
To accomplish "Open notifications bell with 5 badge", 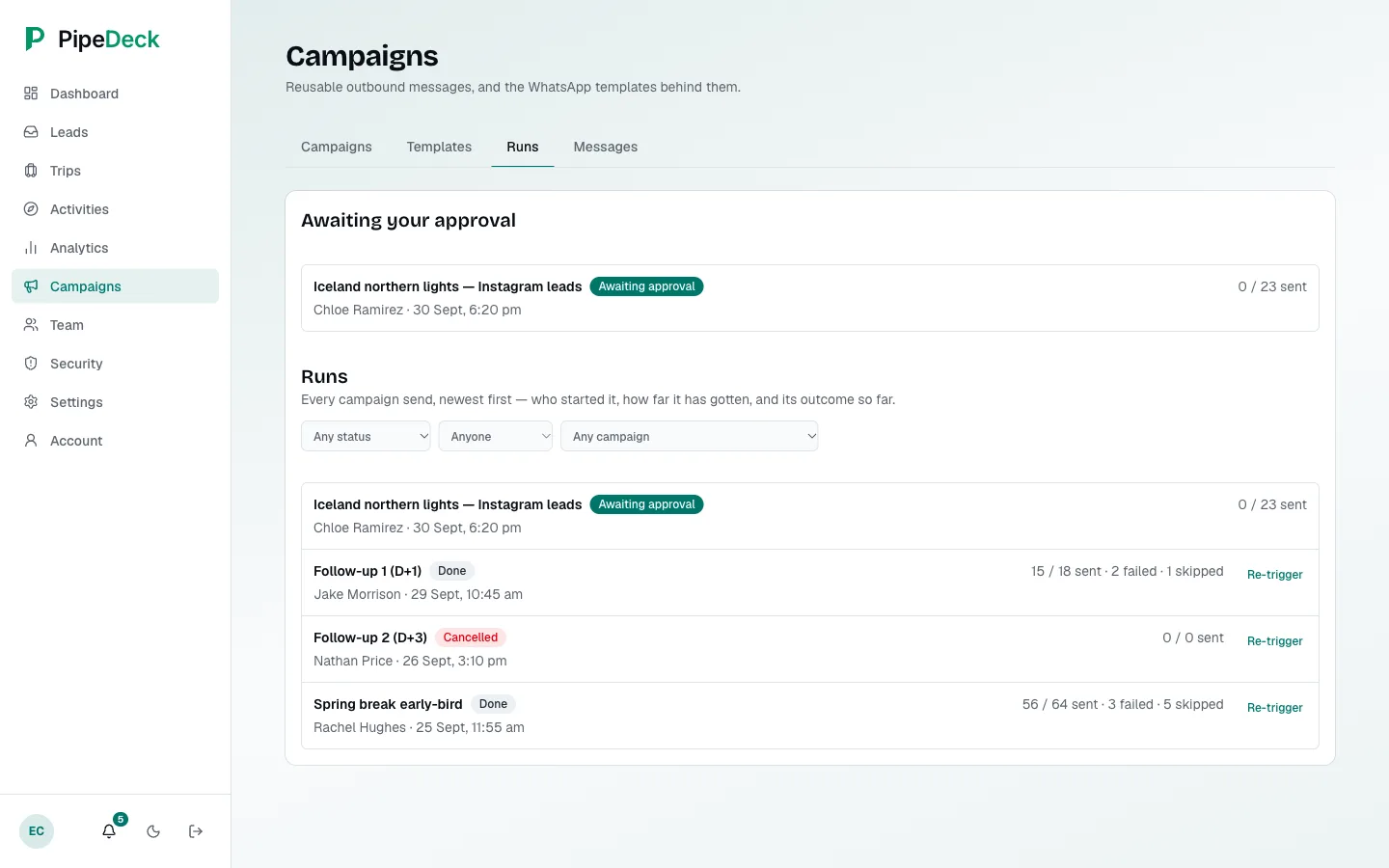I will point(110,830).
